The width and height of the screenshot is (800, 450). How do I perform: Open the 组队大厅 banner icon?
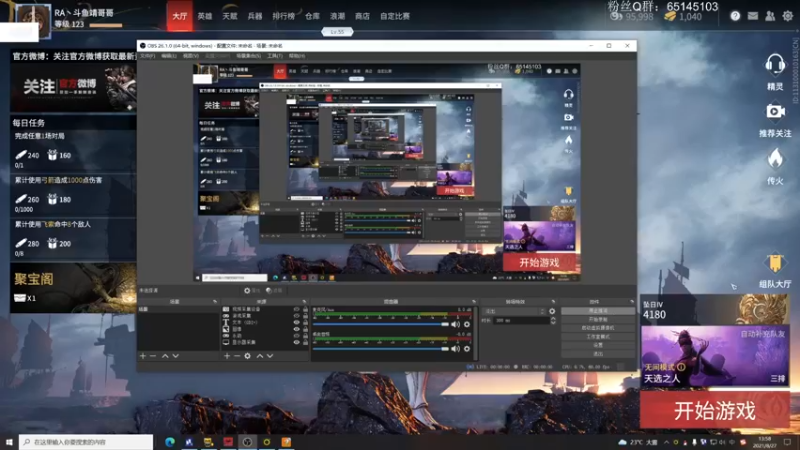[x=774, y=264]
